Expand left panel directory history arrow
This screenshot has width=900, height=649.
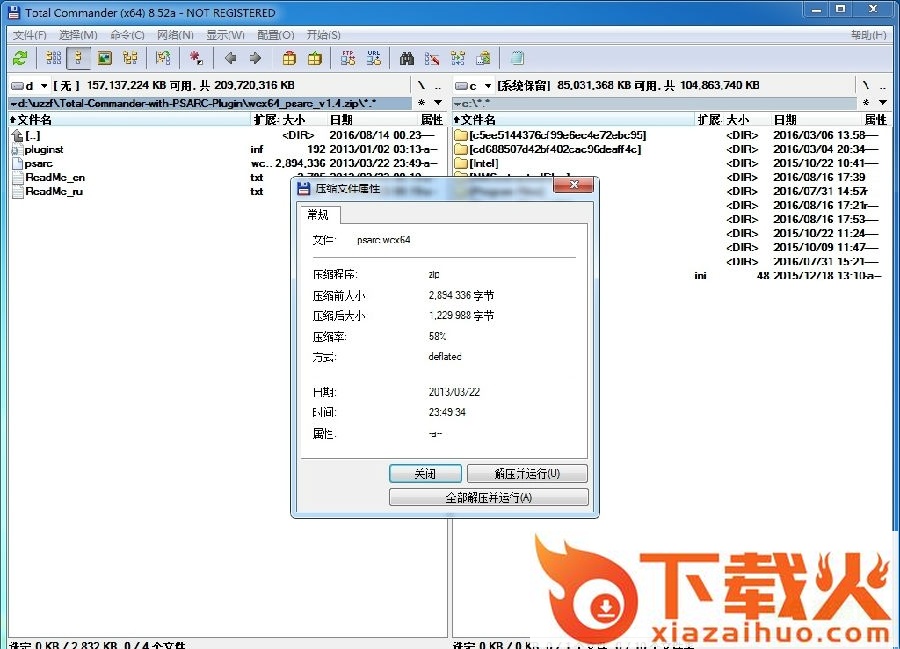(438, 103)
